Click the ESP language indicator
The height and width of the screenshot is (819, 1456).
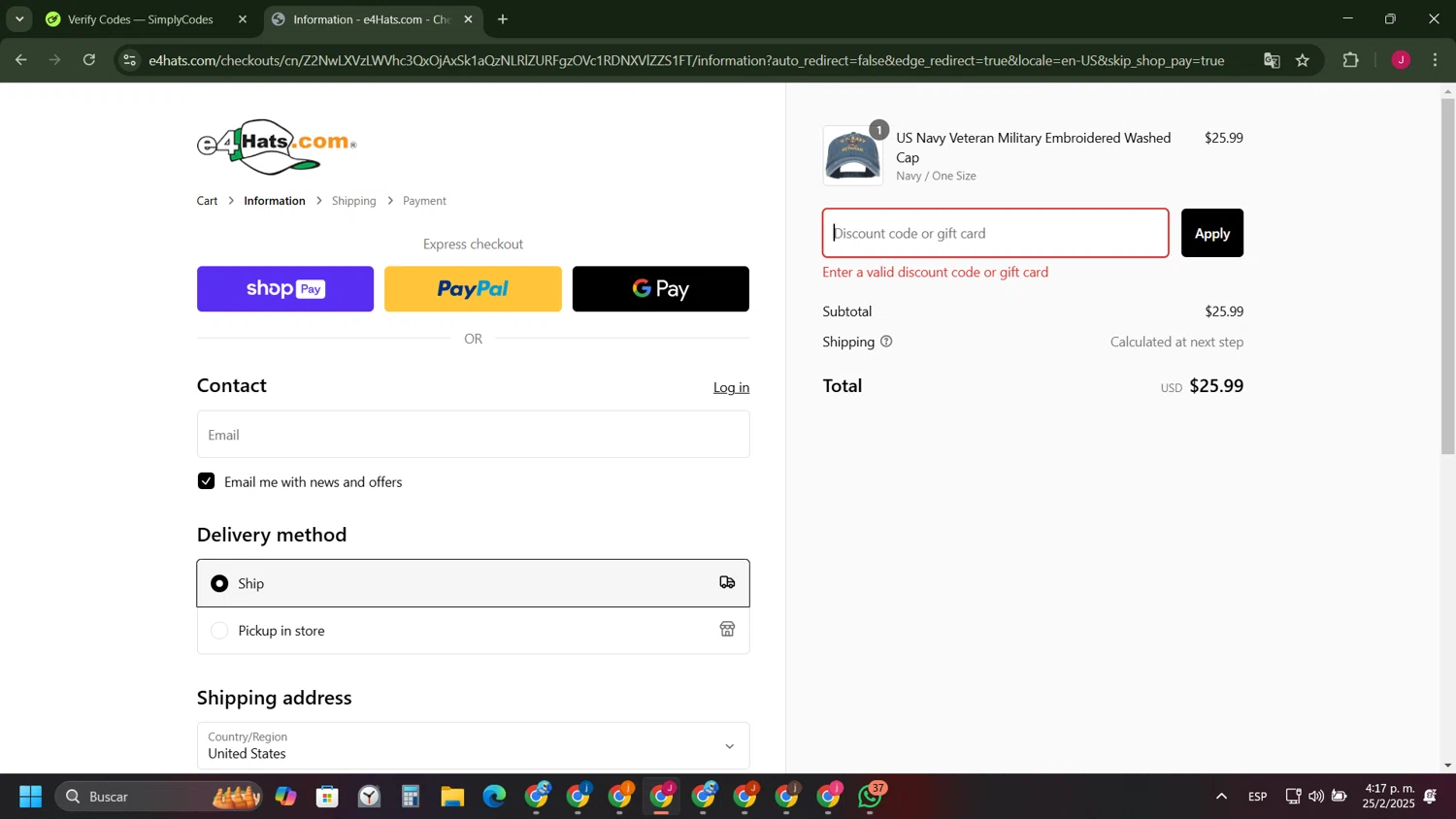[1258, 797]
